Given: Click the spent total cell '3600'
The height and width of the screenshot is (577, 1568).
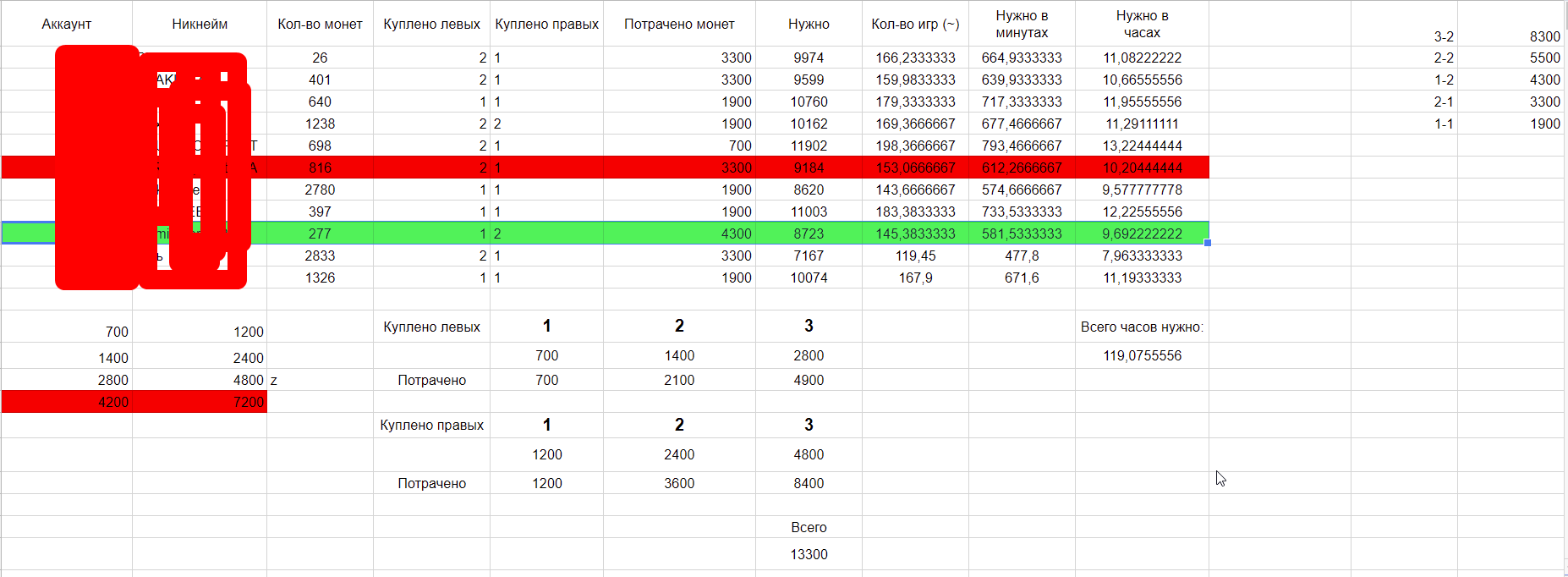Looking at the screenshot, I should tap(679, 483).
